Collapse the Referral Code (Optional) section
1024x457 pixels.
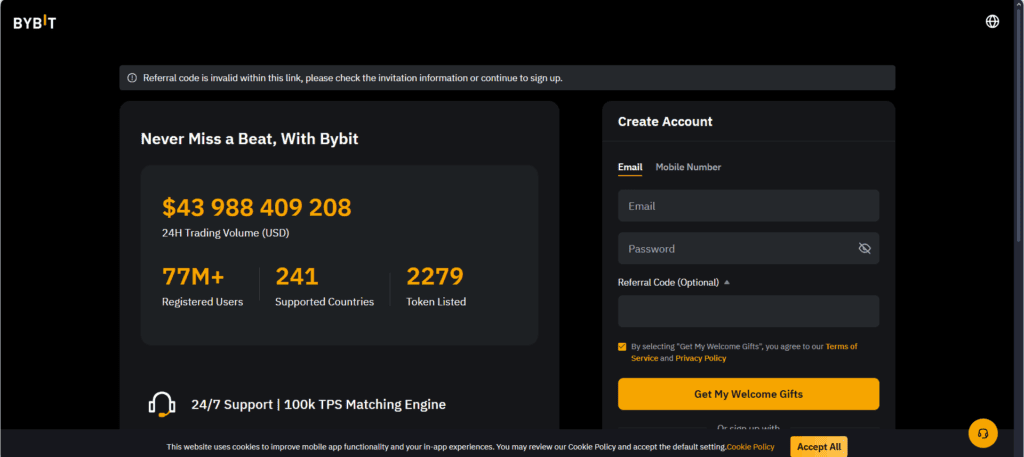(x=727, y=283)
